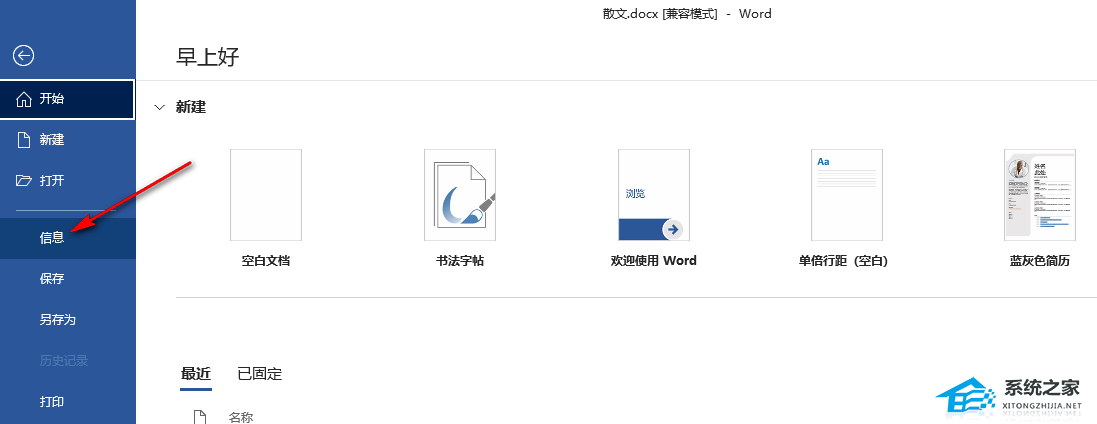Click 保存 in the sidebar
The width and height of the screenshot is (1097, 424).
[x=68, y=278]
